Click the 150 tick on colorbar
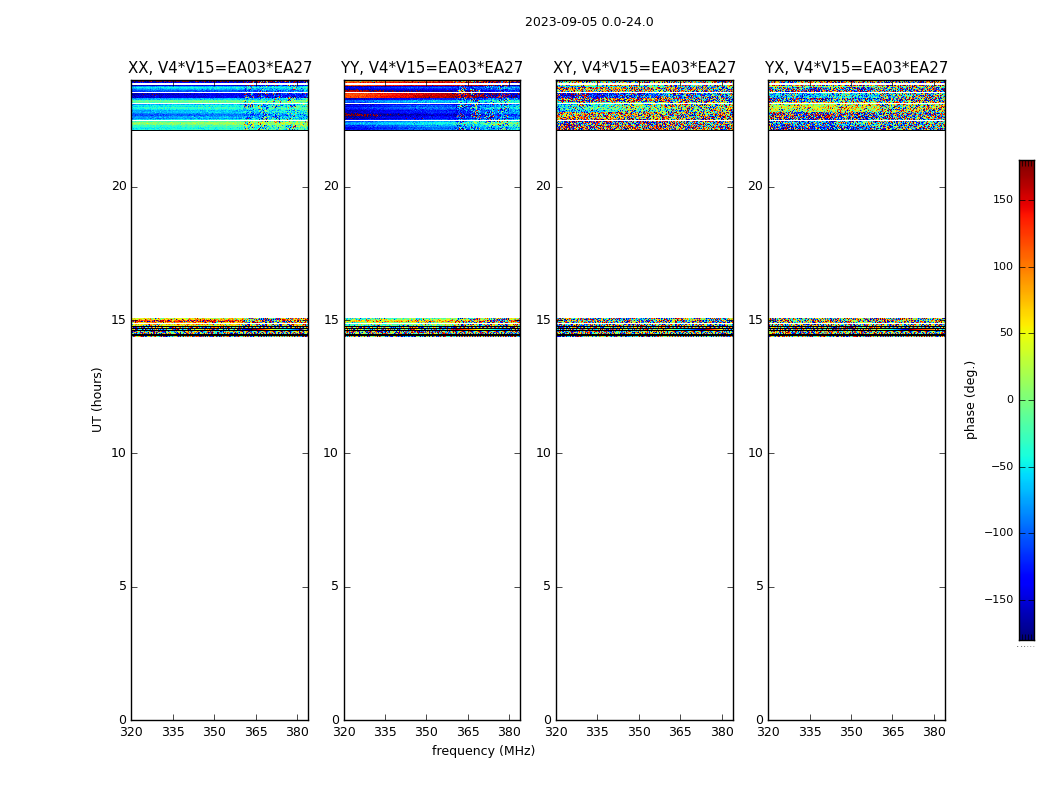The width and height of the screenshot is (1050, 800). (x=1003, y=199)
